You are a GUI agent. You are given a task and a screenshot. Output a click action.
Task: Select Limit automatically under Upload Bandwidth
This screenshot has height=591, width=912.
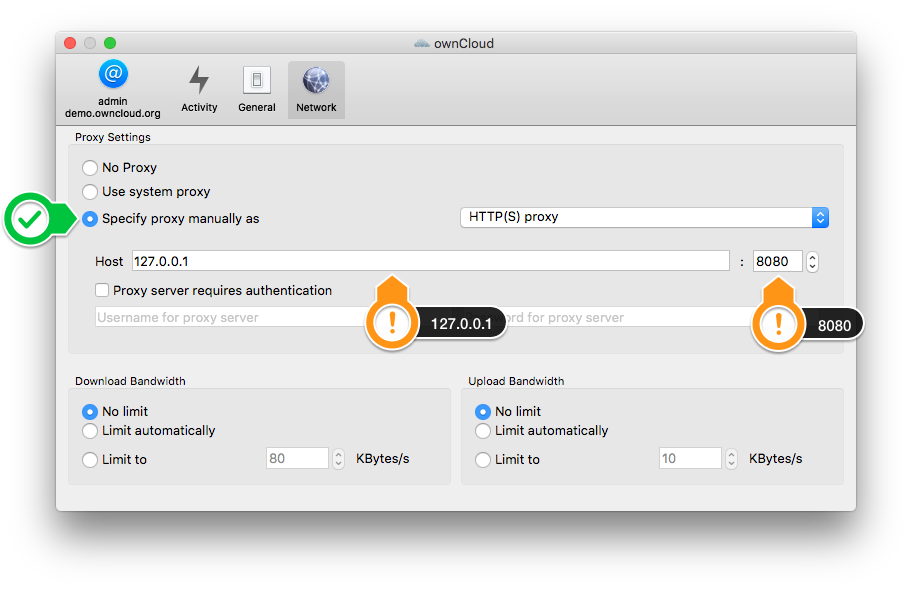[483, 431]
